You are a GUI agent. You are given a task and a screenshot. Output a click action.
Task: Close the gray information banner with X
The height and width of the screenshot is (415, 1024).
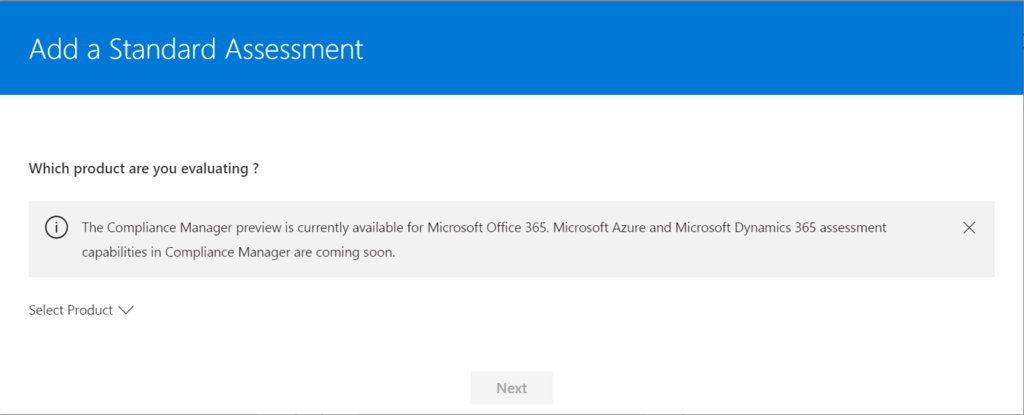tap(969, 227)
